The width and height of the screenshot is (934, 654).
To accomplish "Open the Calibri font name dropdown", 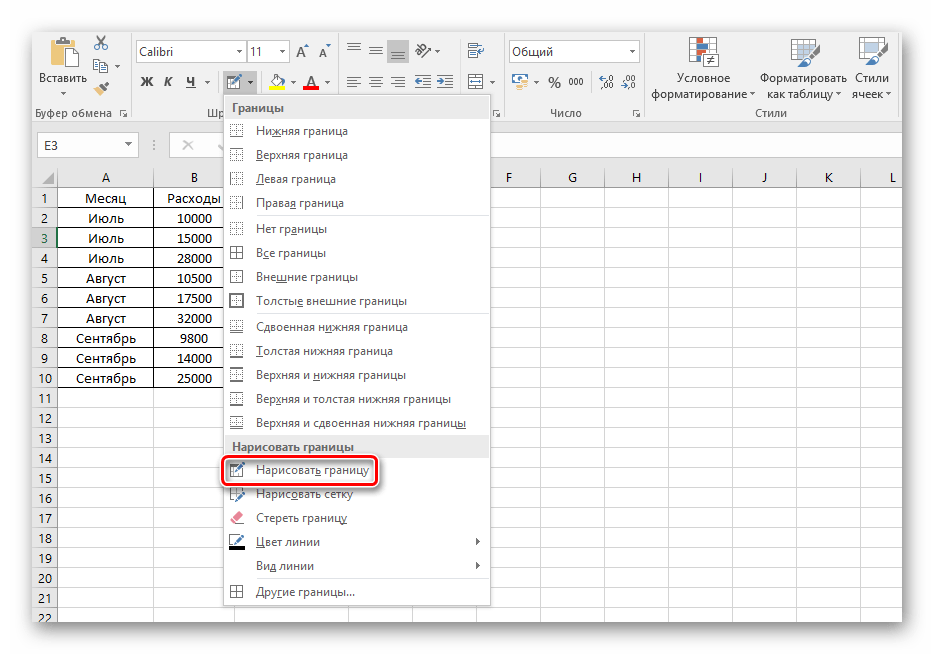I will [x=238, y=51].
